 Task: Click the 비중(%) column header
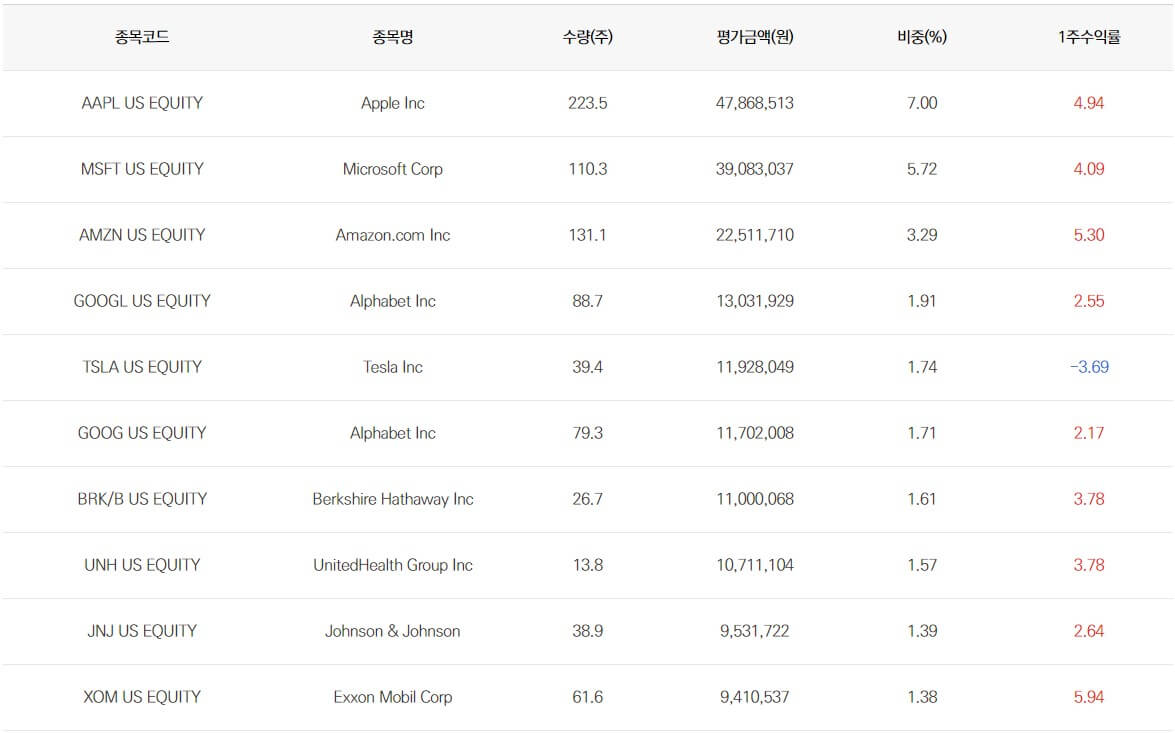(922, 37)
